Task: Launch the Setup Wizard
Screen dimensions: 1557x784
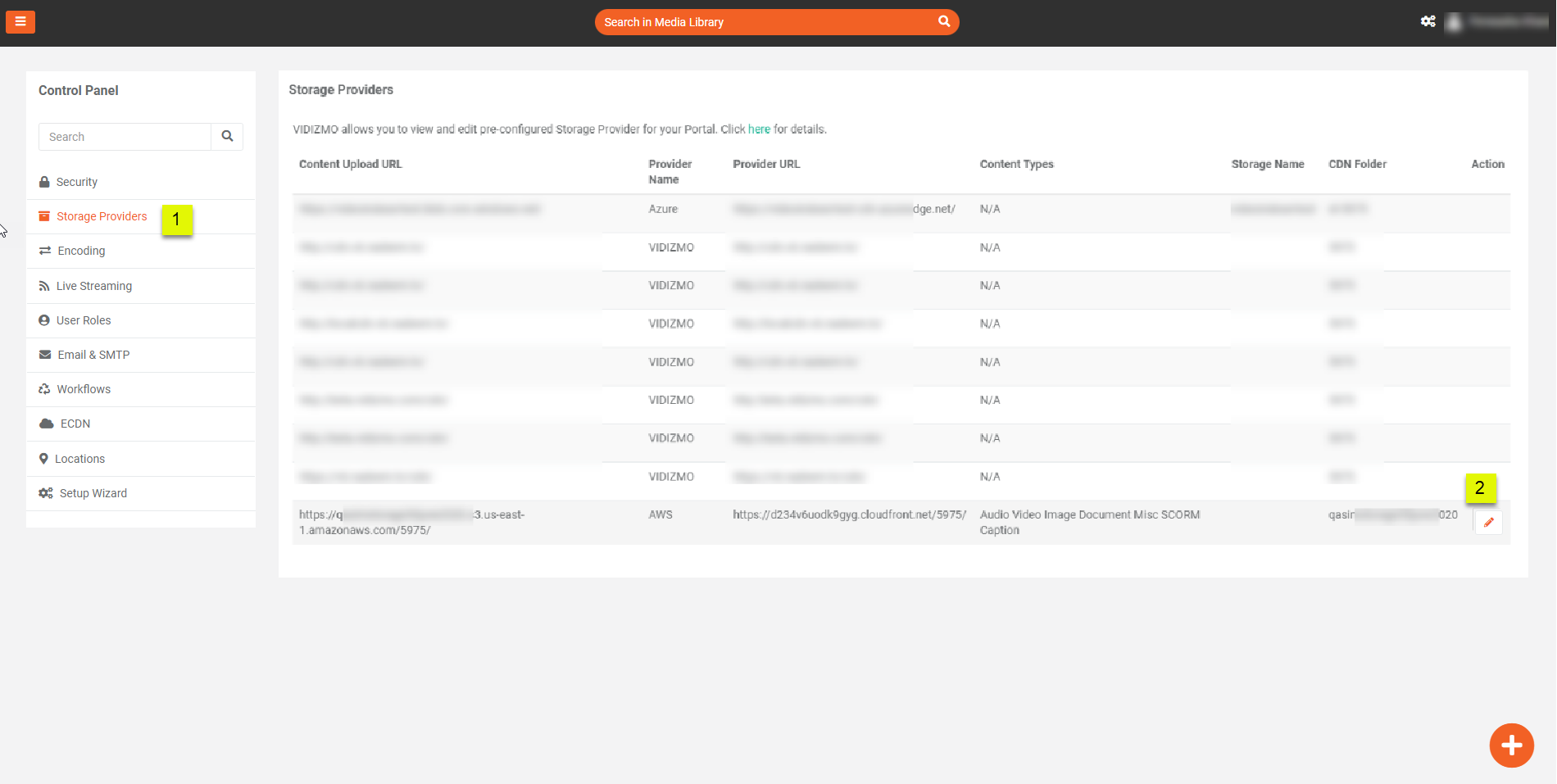Action: [x=93, y=493]
